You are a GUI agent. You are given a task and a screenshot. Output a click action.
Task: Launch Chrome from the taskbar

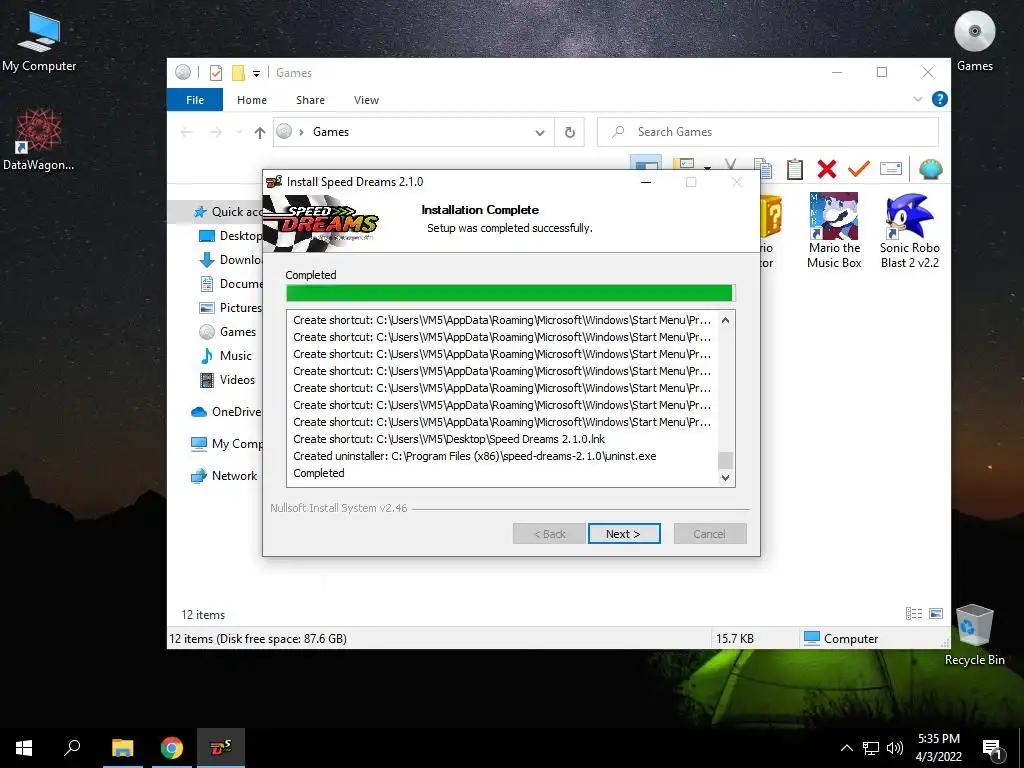coord(172,748)
